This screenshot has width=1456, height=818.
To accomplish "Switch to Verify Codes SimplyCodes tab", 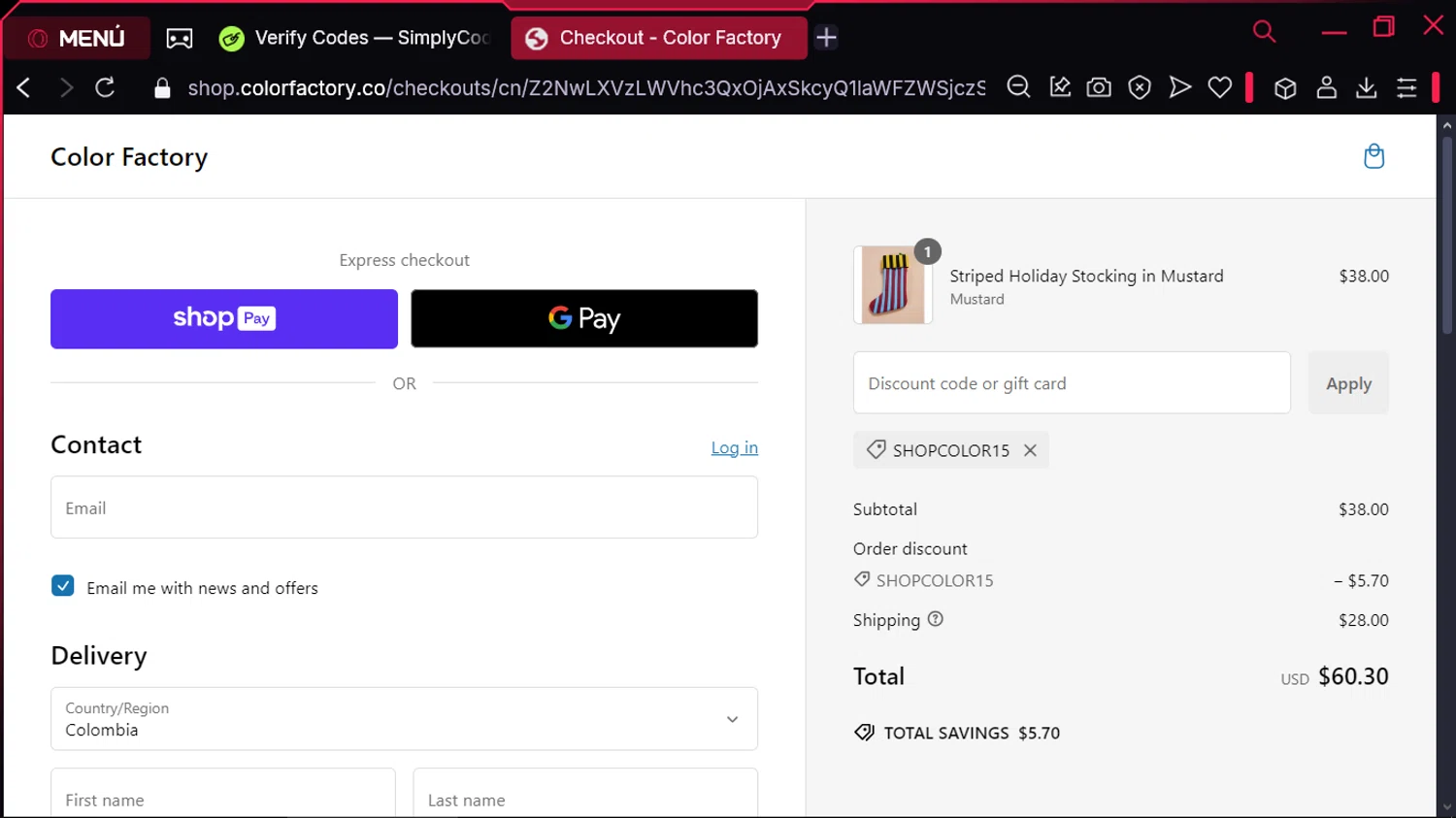I will [355, 38].
